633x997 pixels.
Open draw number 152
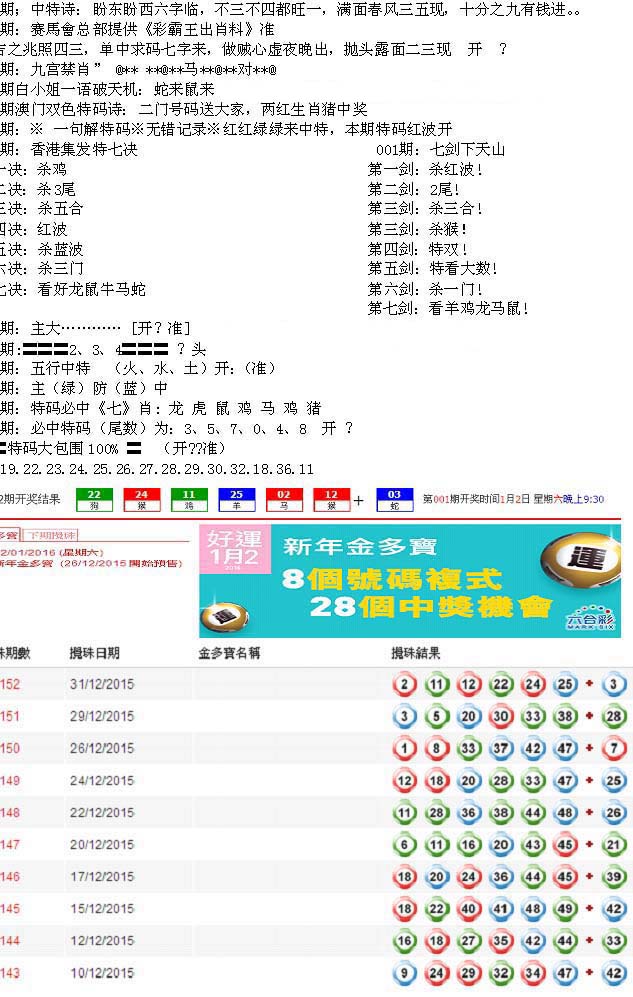[x=10, y=684]
